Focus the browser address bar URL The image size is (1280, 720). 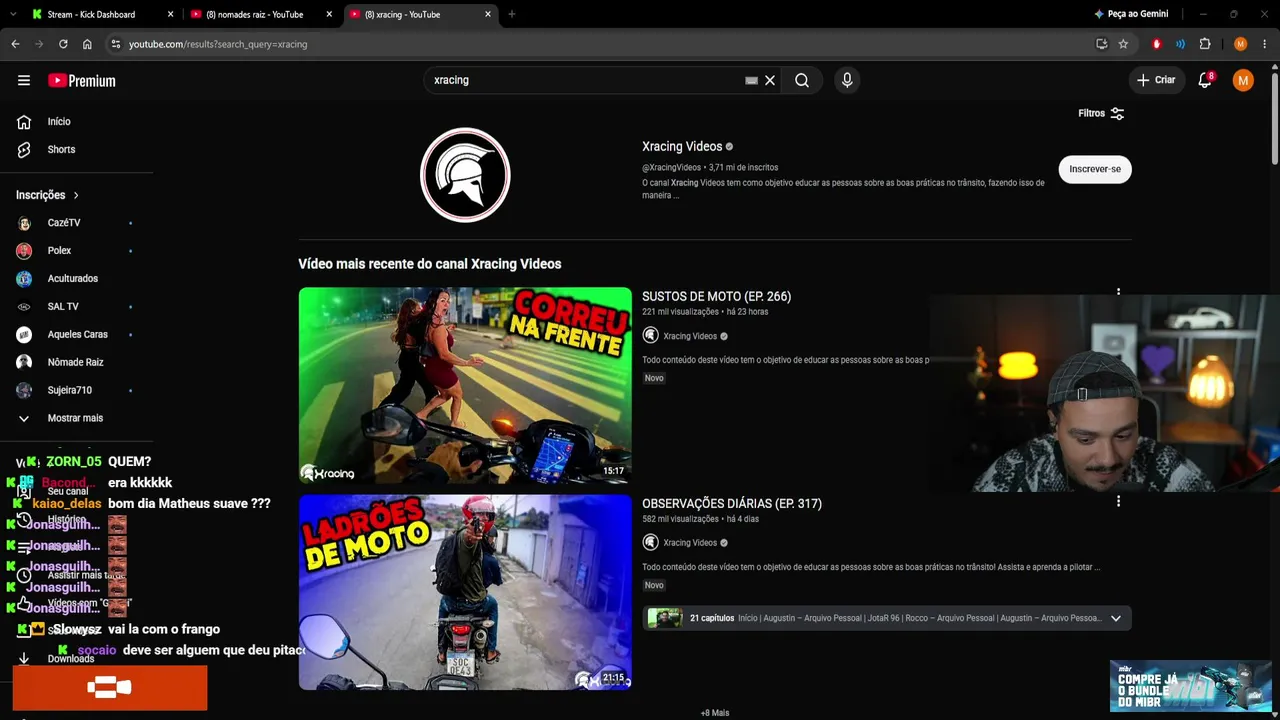[600, 44]
